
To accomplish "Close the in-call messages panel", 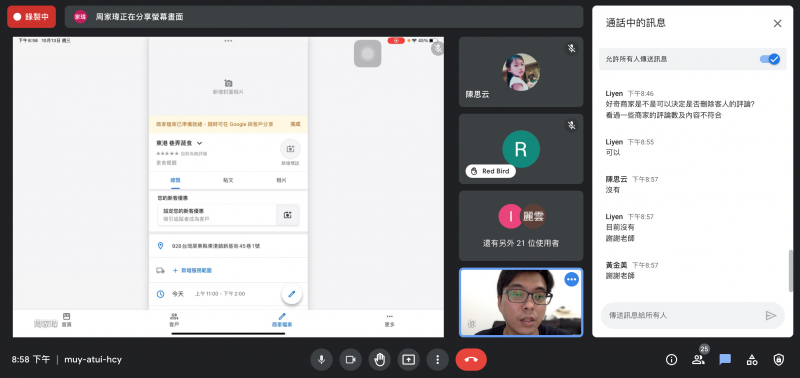I will pyautogui.click(x=777, y=23).
